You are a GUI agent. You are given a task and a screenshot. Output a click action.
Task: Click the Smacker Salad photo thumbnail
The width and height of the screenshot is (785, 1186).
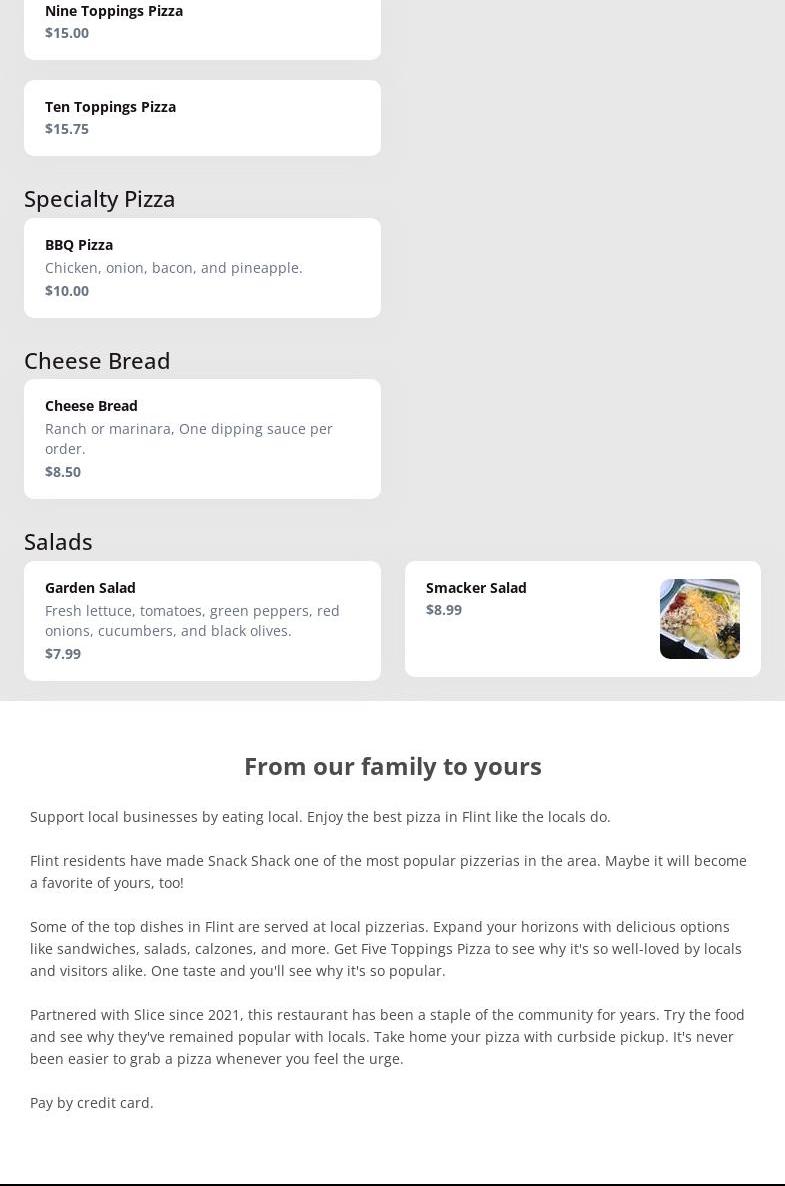coord(699,619)
